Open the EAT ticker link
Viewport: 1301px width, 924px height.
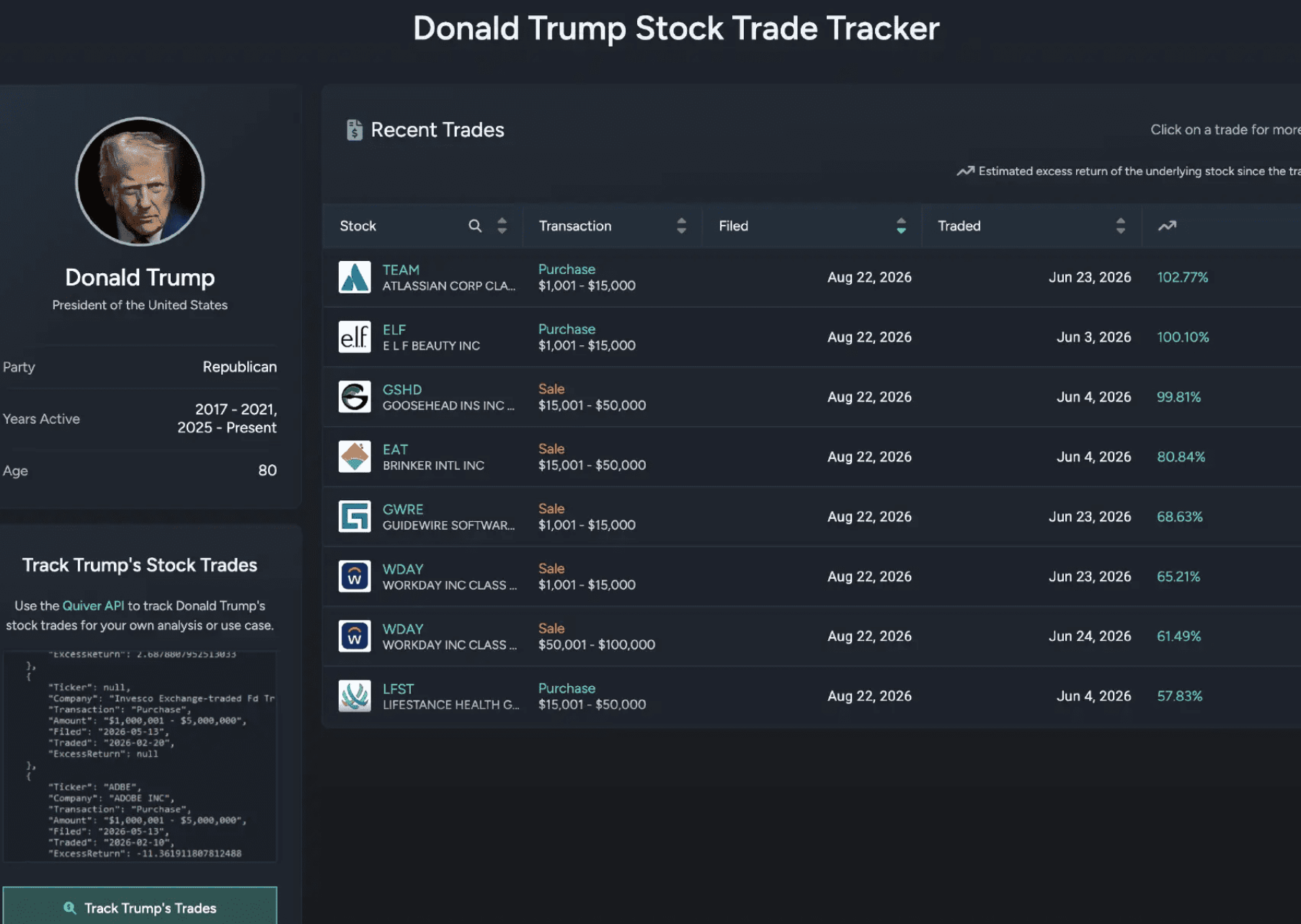[x=395, y=449]
